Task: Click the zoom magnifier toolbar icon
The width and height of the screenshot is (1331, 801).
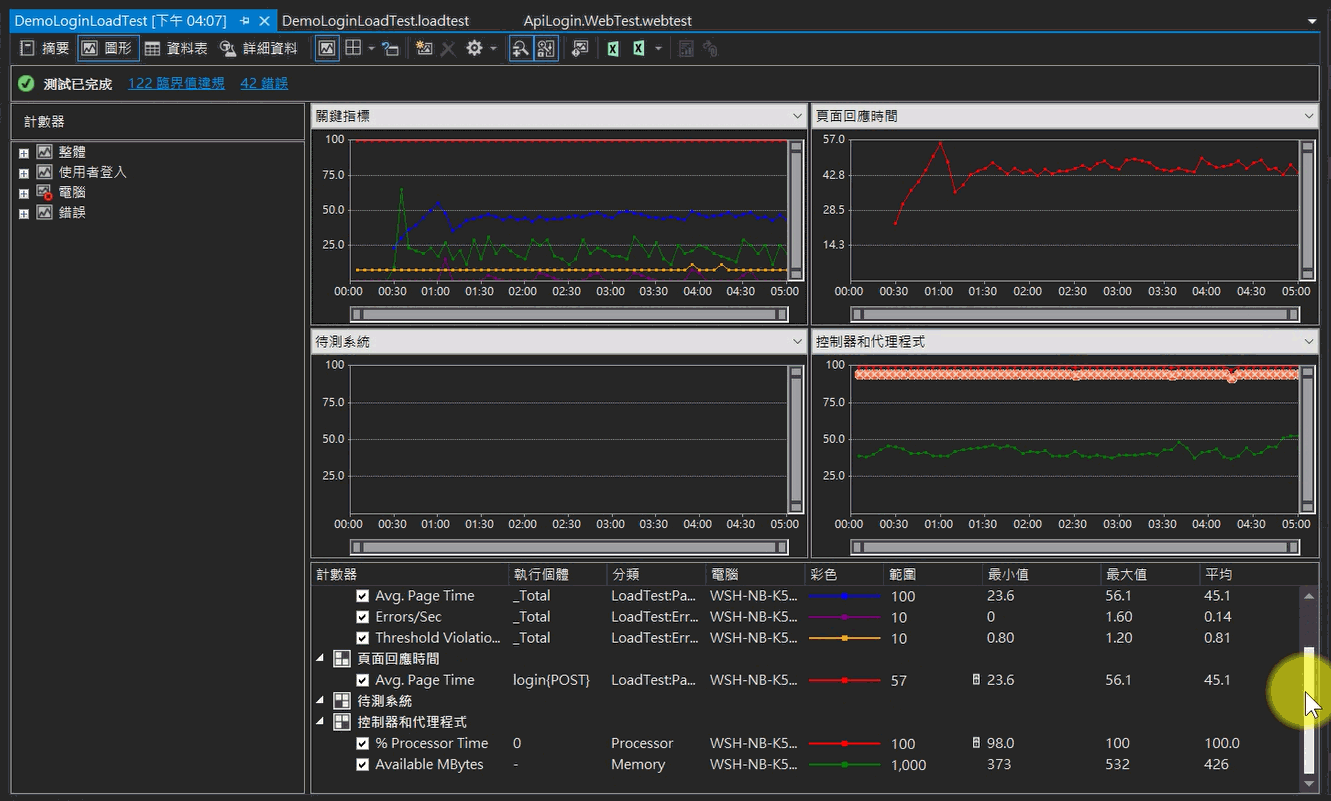Action: coord(521,48)
